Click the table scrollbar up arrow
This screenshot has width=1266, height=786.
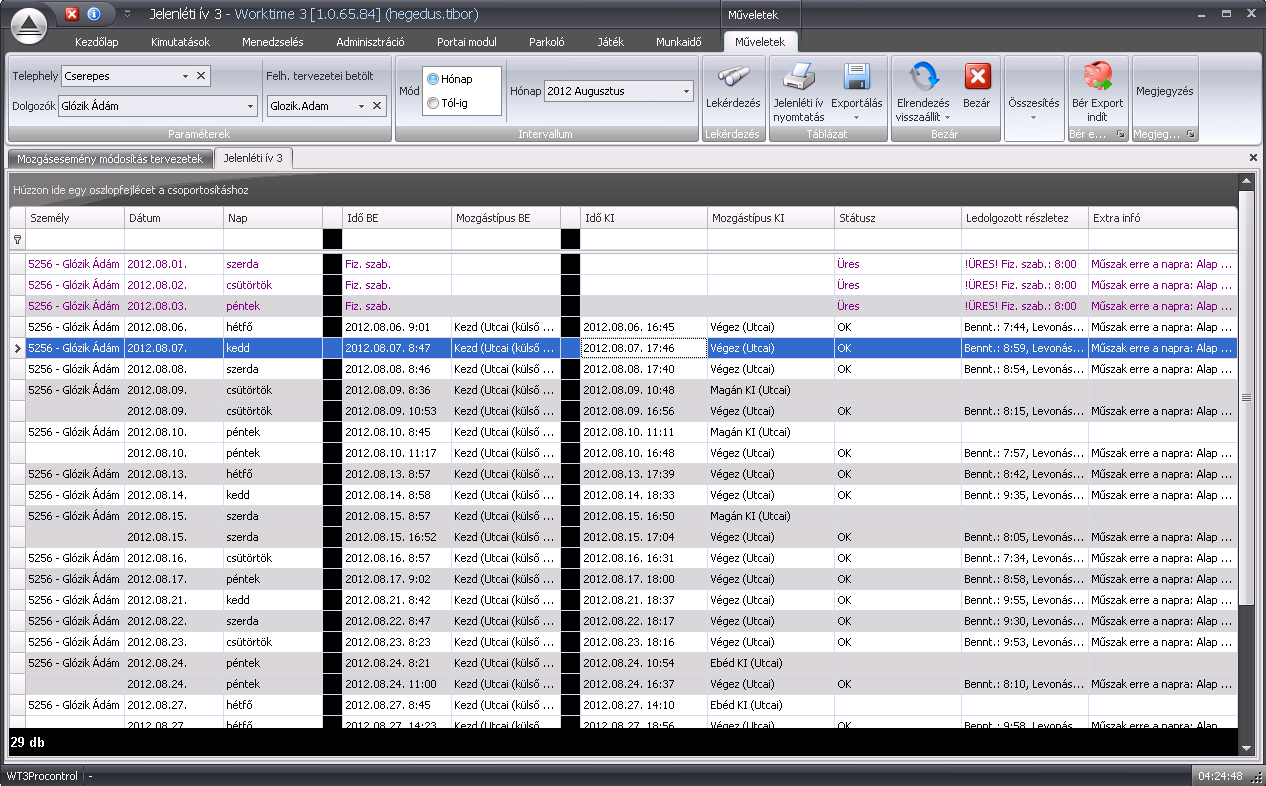coord(1246,182)
